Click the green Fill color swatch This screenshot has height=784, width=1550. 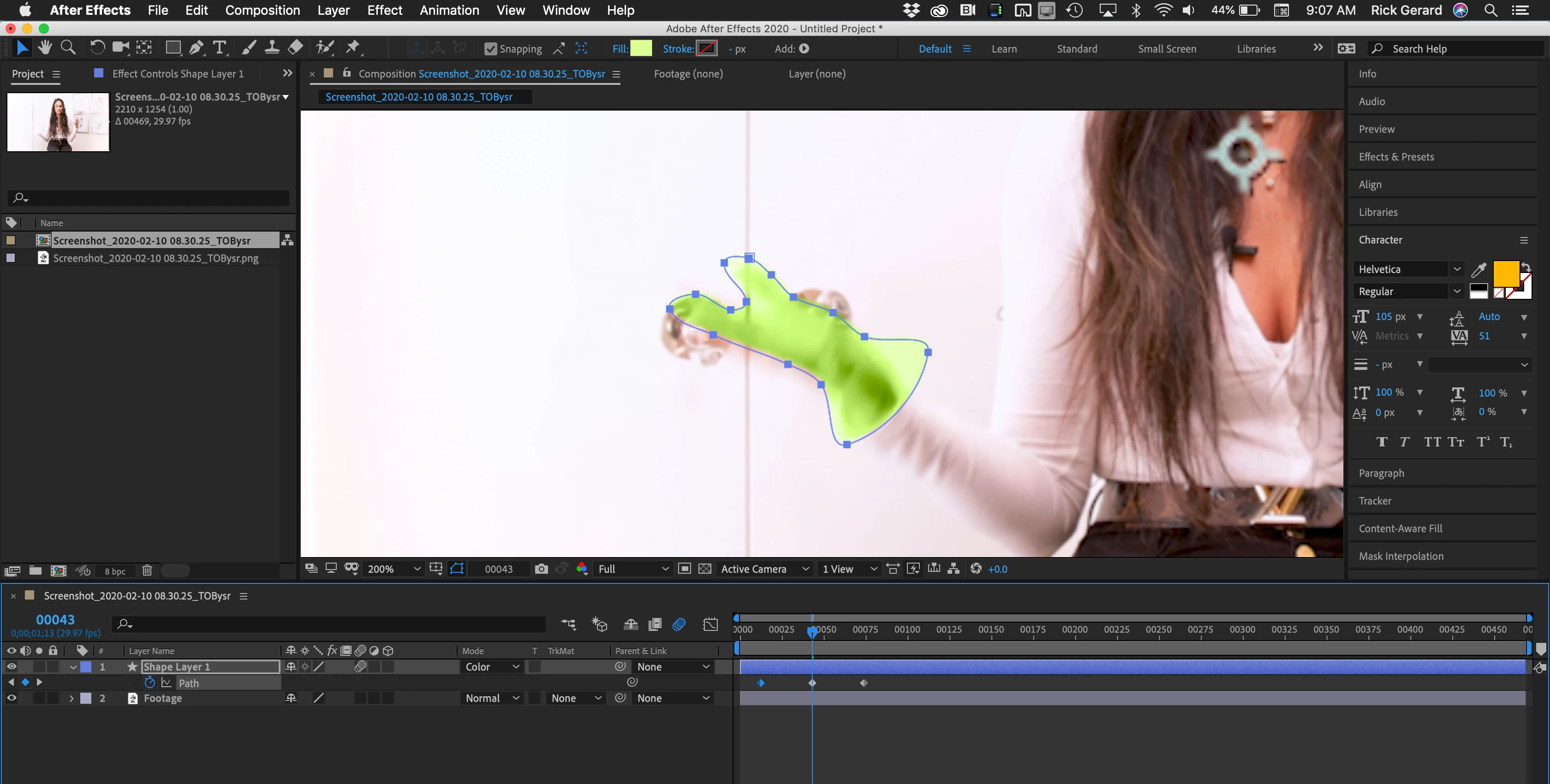click(641, 49)
